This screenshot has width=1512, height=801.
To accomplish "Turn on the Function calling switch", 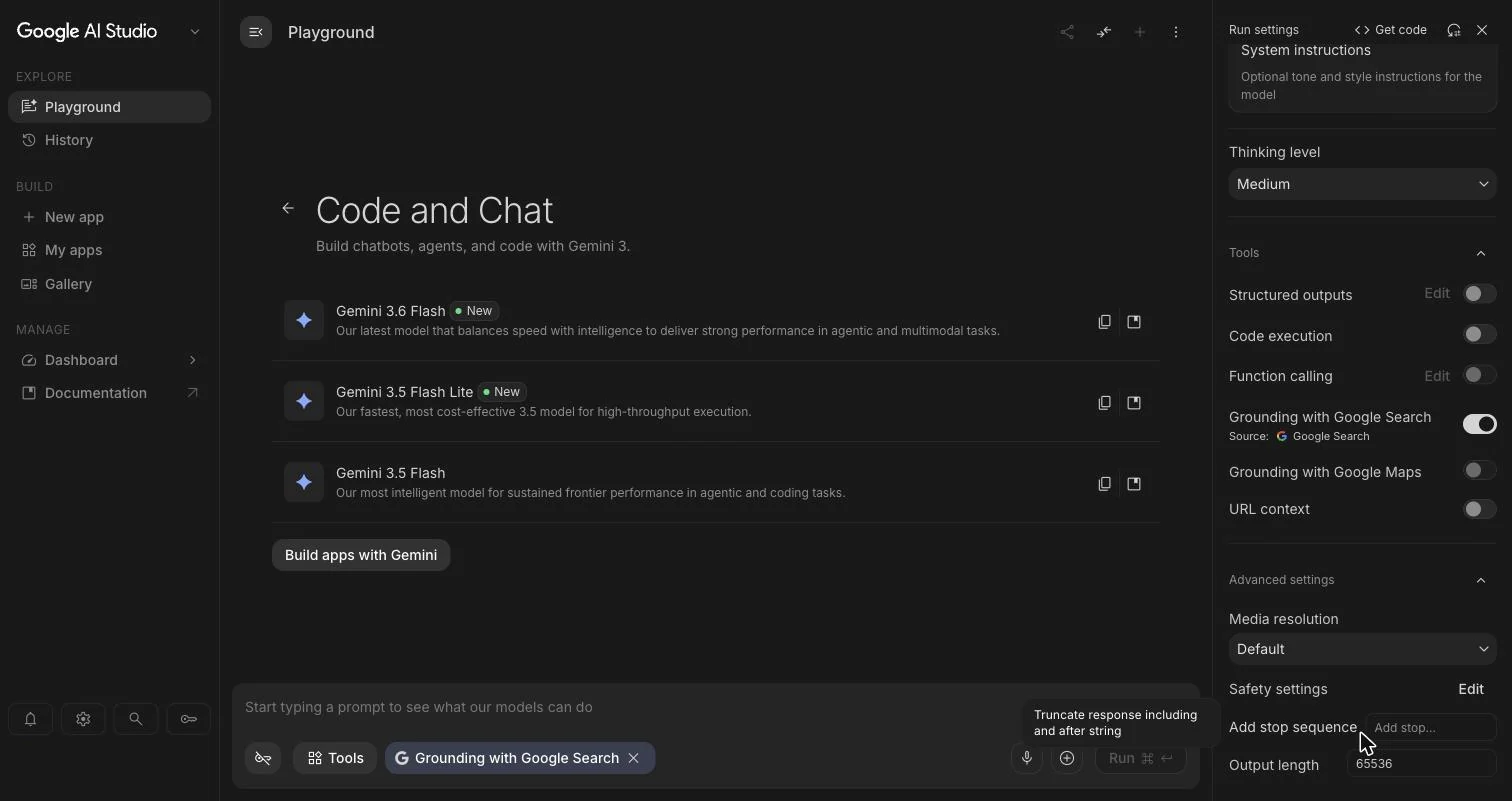I will click(x=1479, y=375).
